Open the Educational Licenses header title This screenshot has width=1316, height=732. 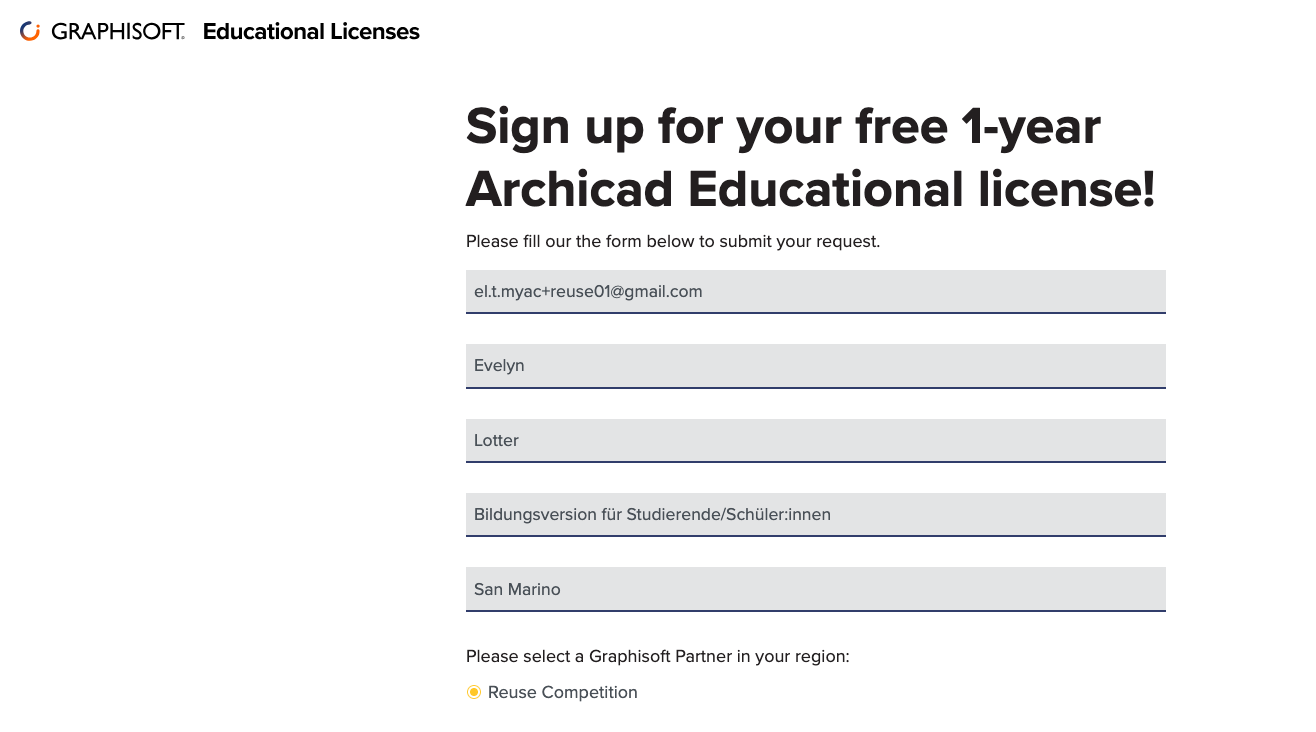[311, 32]
